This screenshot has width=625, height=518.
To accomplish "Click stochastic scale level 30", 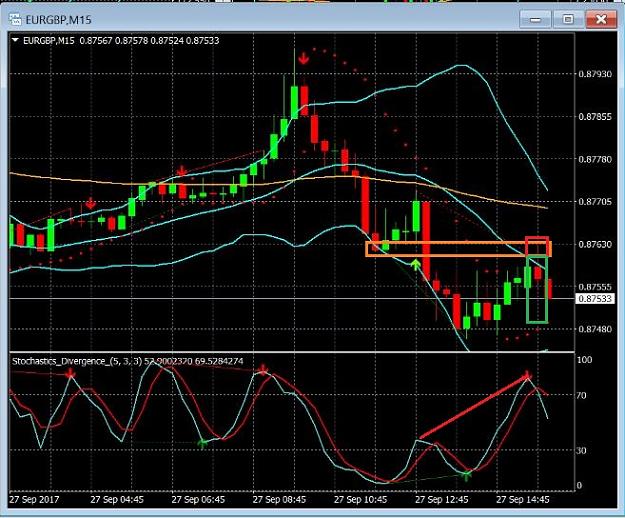I will [582, 450].
